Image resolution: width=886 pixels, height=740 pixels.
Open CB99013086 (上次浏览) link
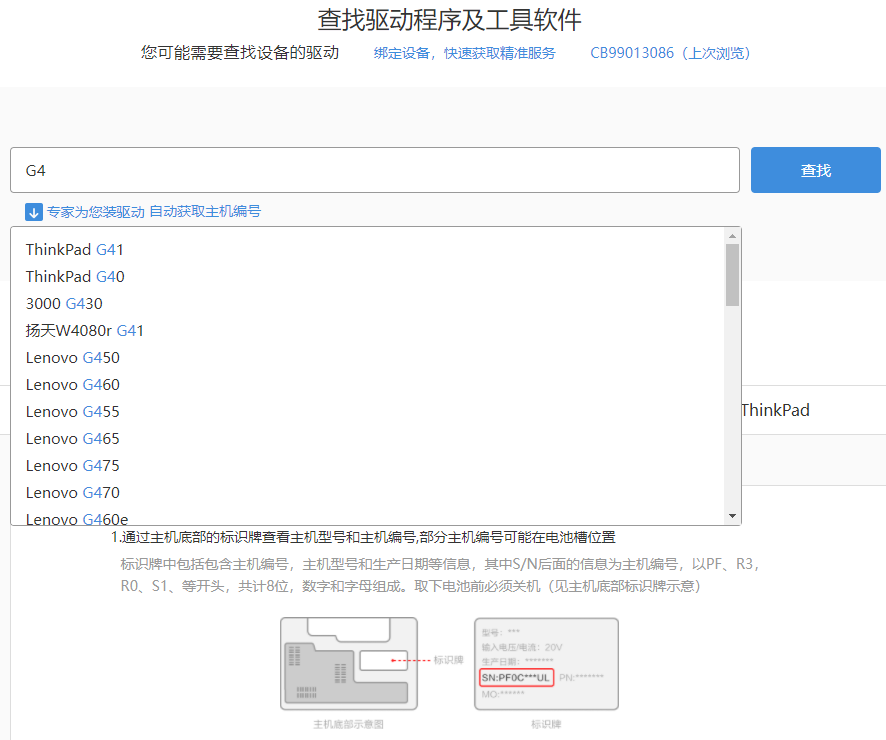(x=670, y=53)
